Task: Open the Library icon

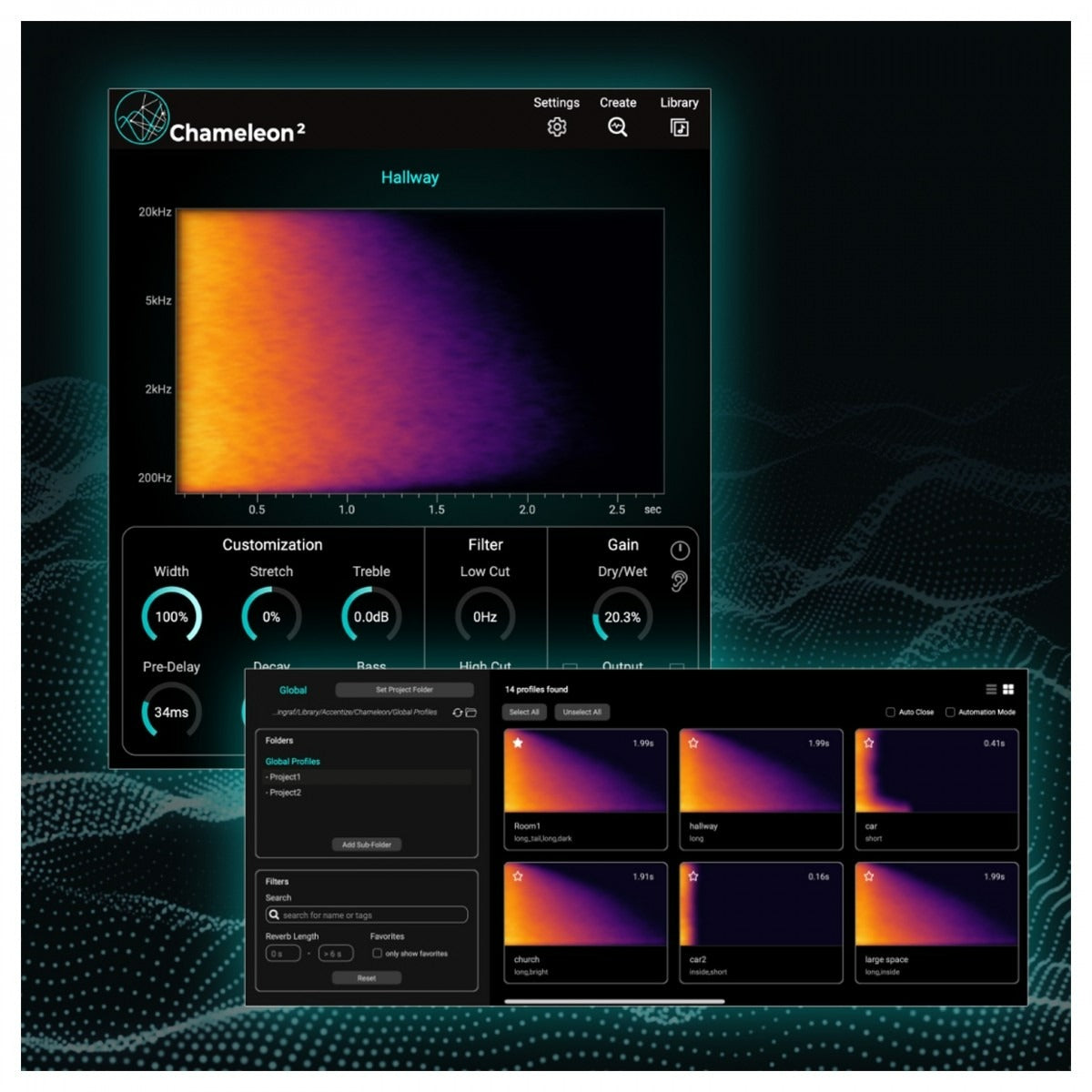Action: [679, 127]
